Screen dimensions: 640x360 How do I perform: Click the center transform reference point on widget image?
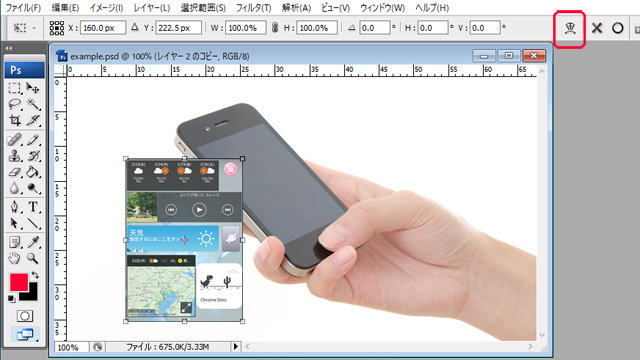(x=184, y=240)
